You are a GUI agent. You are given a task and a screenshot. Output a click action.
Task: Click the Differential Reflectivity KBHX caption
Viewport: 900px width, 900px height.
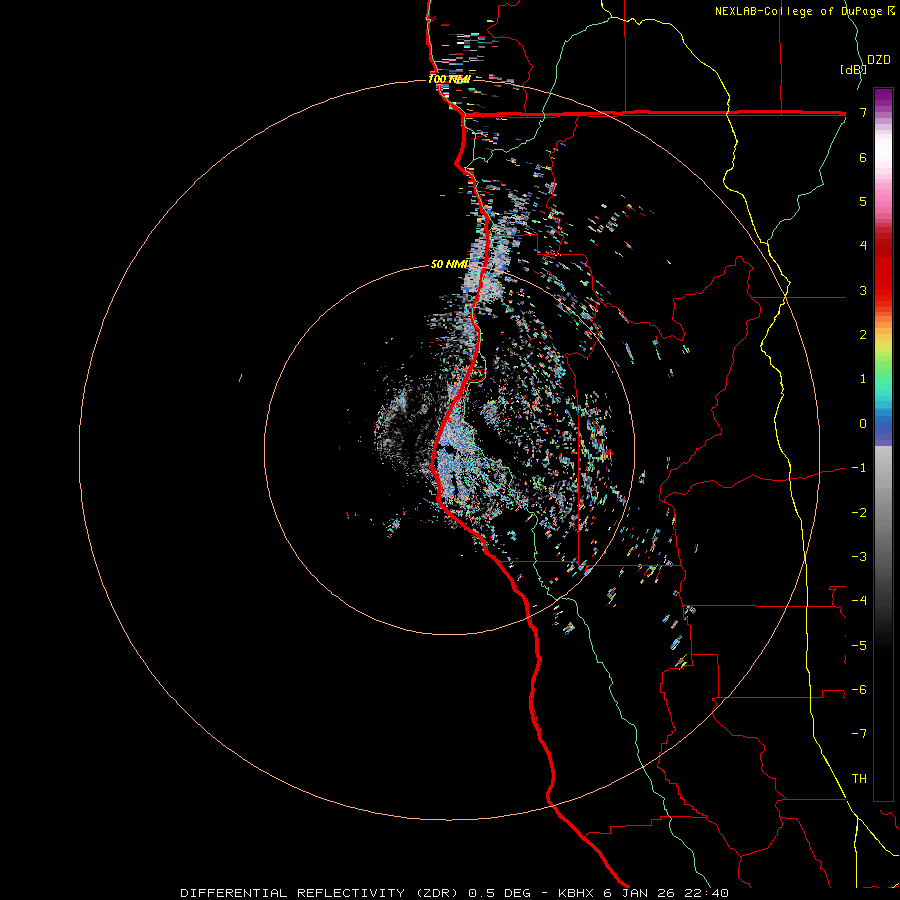455,893
